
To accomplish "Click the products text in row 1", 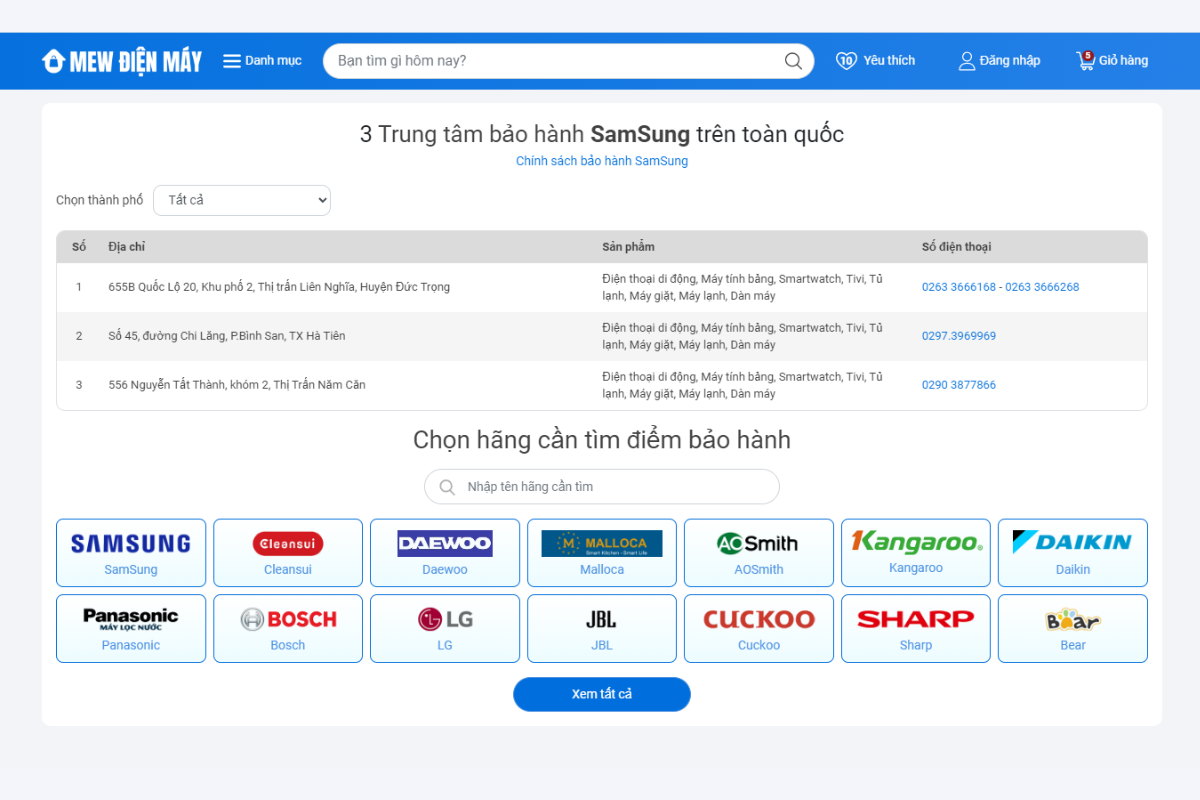I will click(x=743, y=287).
